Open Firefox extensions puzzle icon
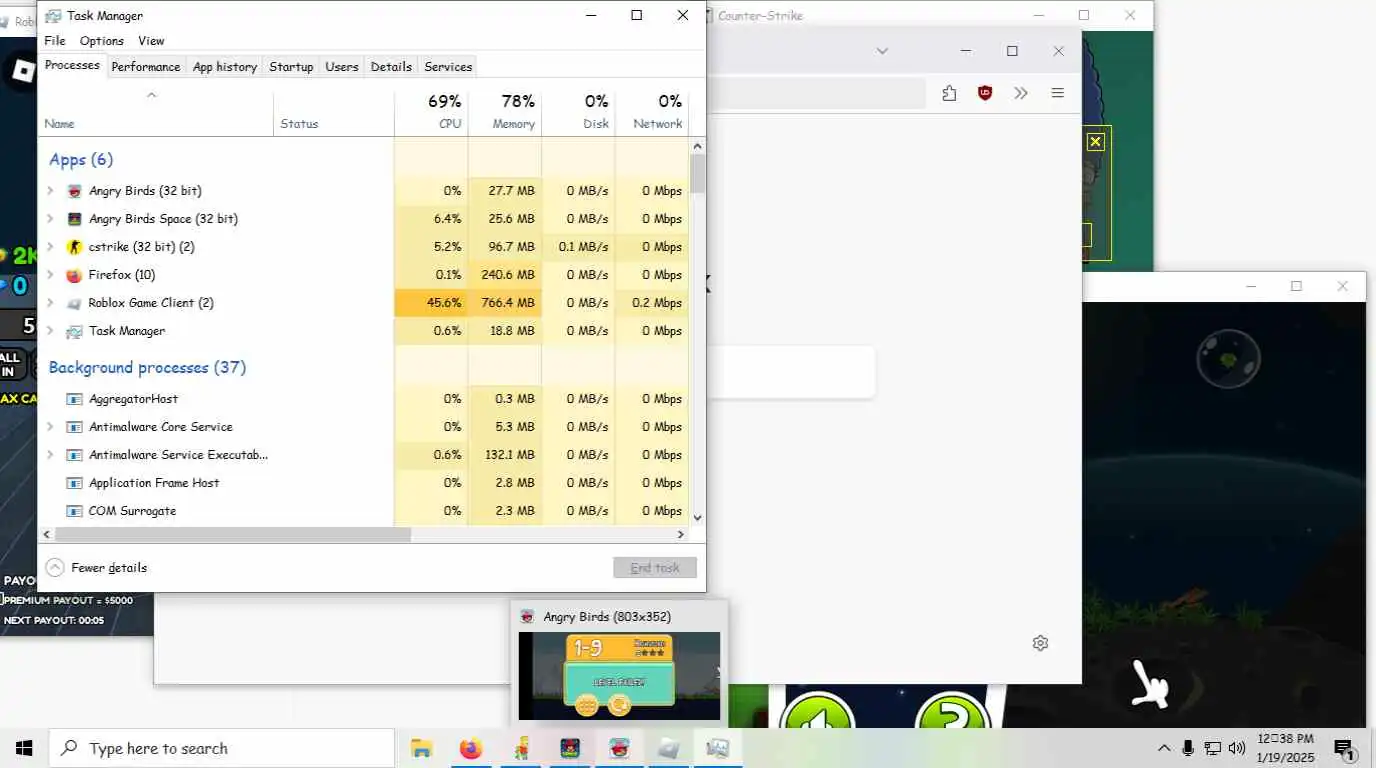Viewport: 1376px width, 768px height. [949, 93]
